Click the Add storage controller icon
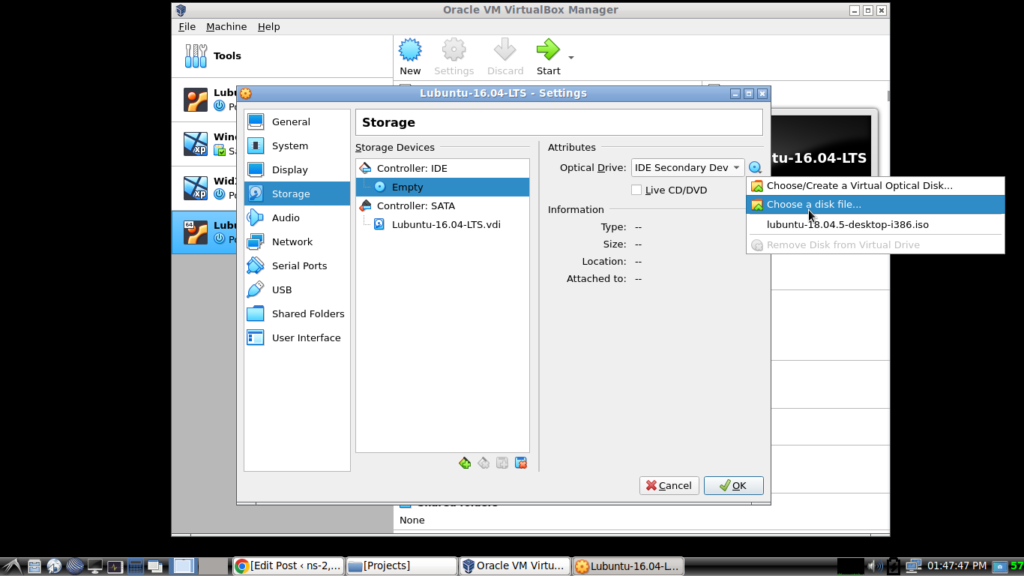This screenshot has height=576, width=1024. pyautogui.click(x=465, y=462)
